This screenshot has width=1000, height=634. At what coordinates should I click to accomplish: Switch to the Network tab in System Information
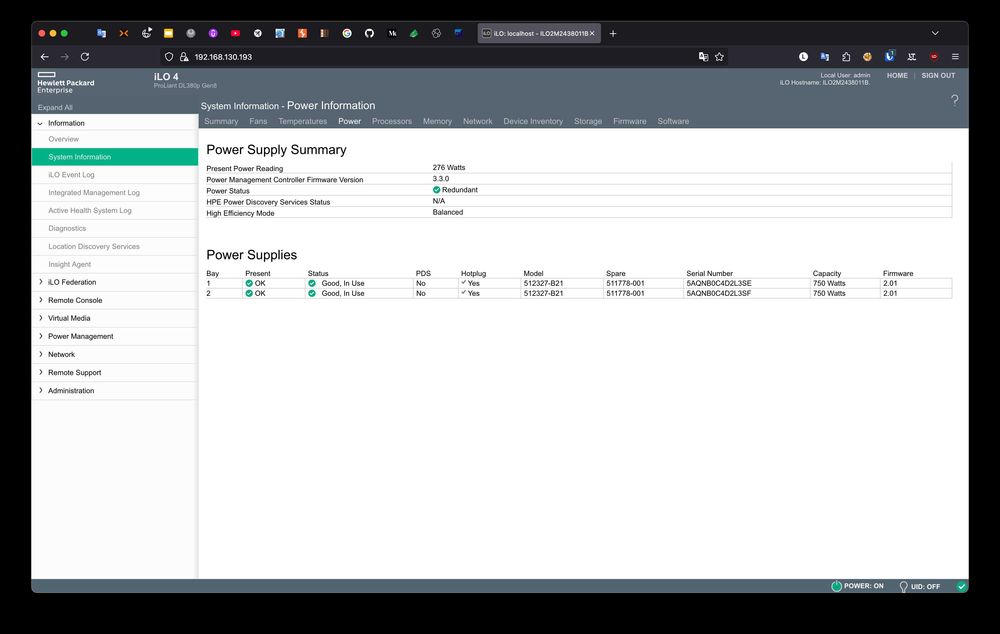(478, 121)
